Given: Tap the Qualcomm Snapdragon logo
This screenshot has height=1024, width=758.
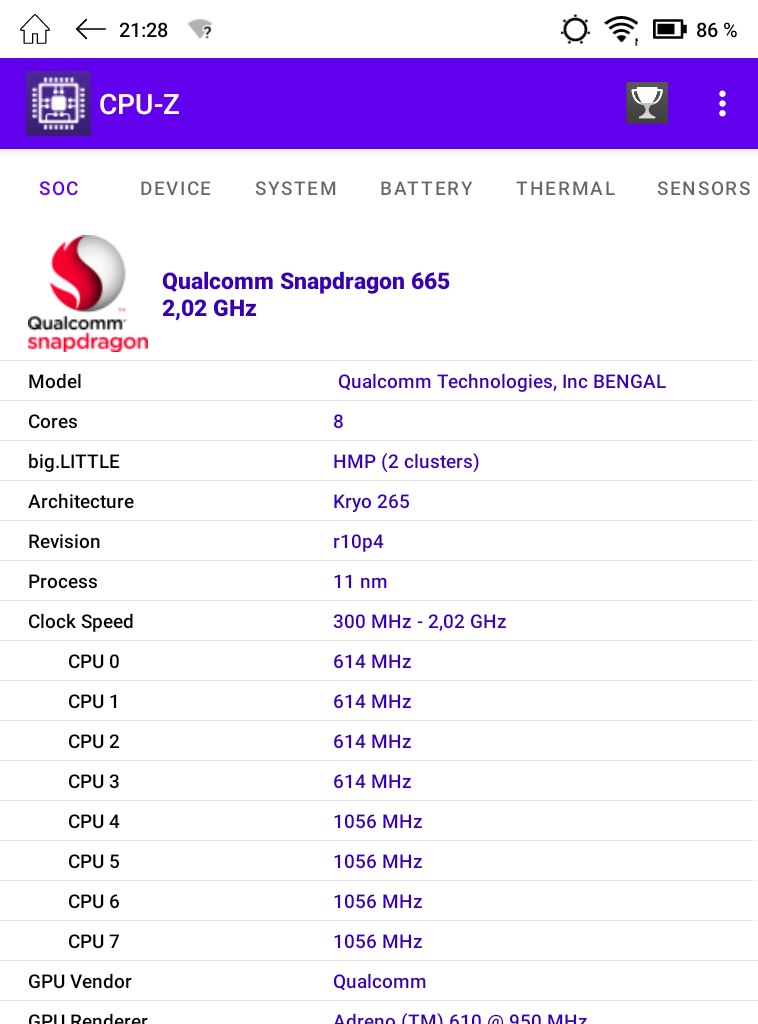Looking at the screenshot, I should coord(87,293).
